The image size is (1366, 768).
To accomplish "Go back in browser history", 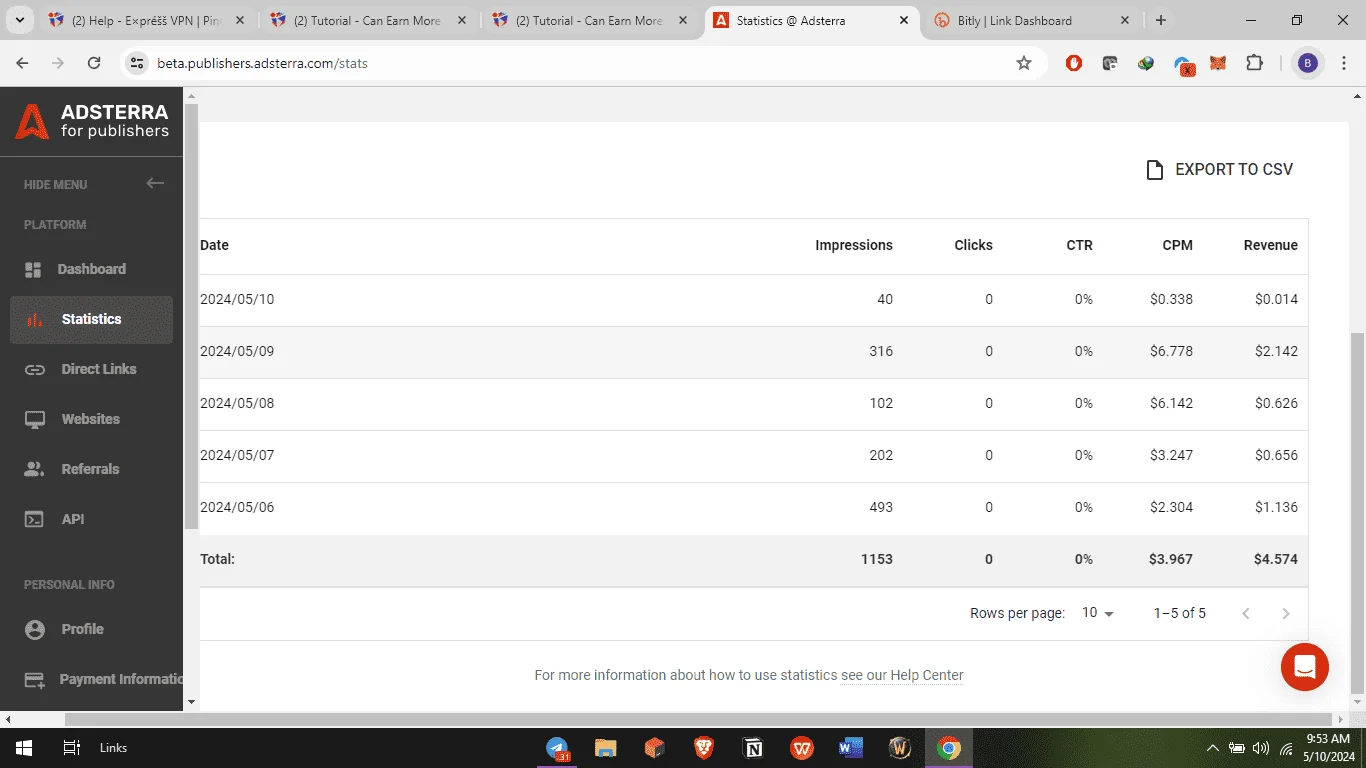I will click(23, 63).
